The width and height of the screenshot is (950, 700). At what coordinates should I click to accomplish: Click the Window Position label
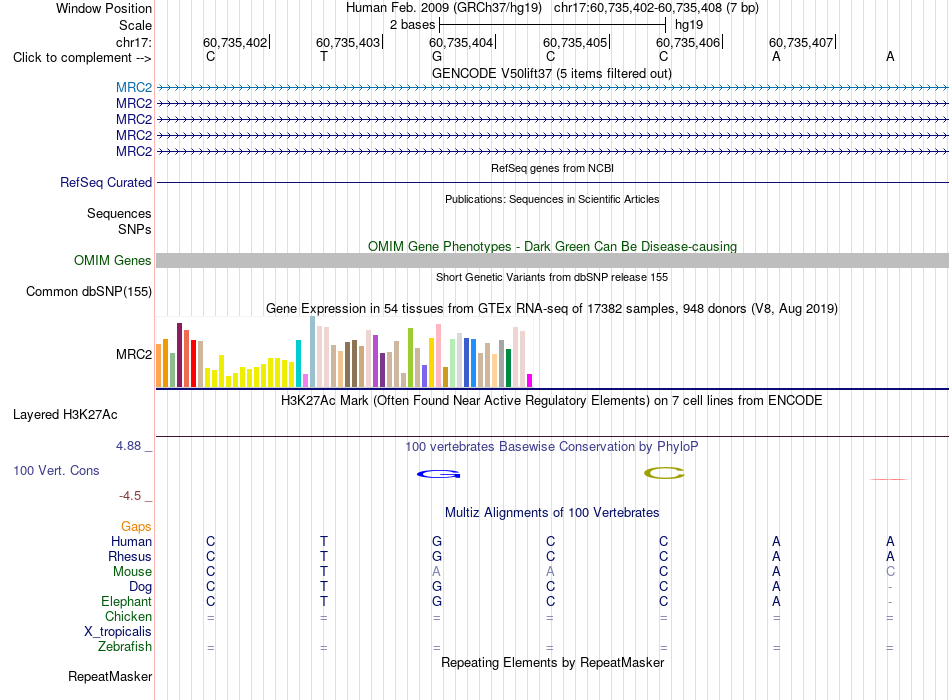pyautogui.click(x=104, y=8)
